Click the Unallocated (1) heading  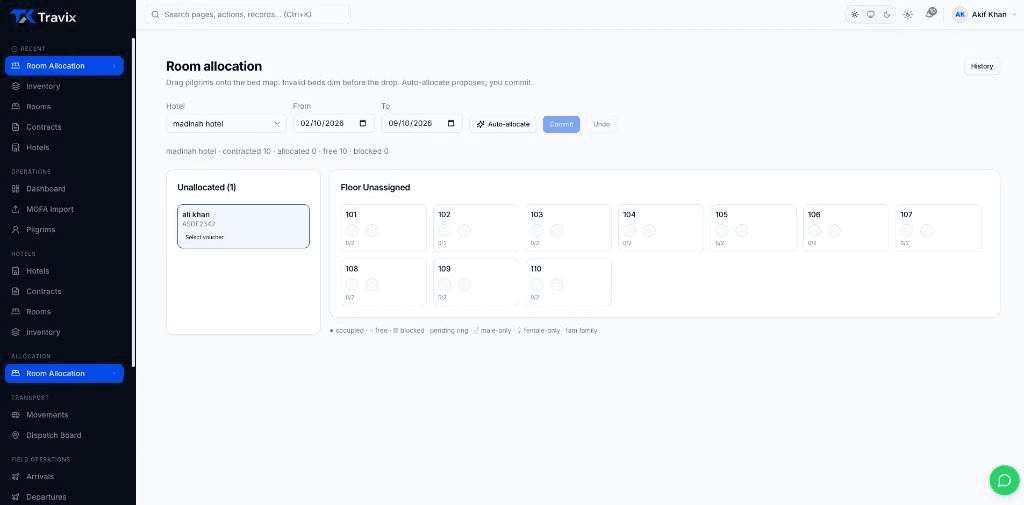[x=207, y=187]
